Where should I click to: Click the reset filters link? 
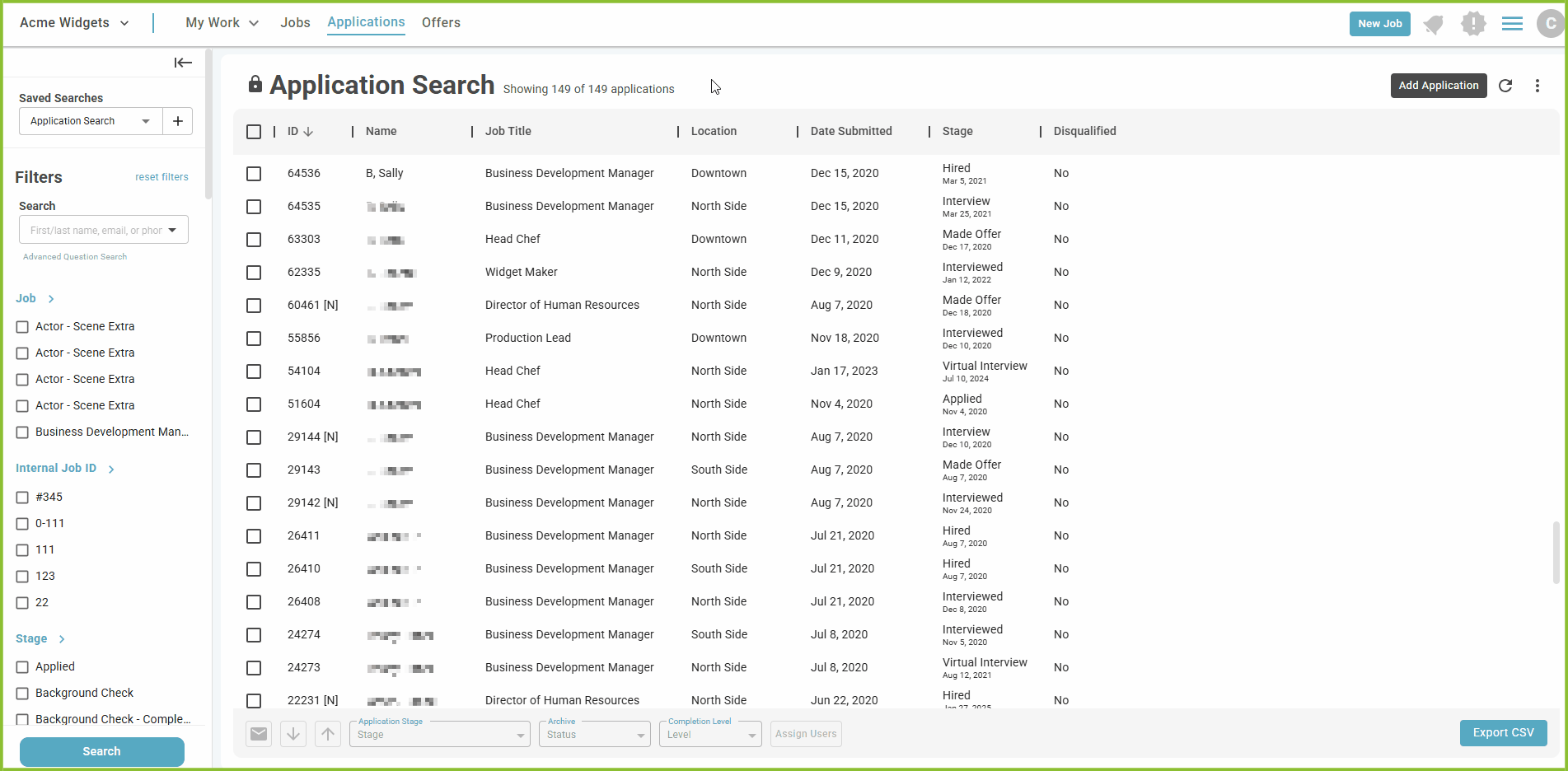pyautogui.click(x=161, y=177)
